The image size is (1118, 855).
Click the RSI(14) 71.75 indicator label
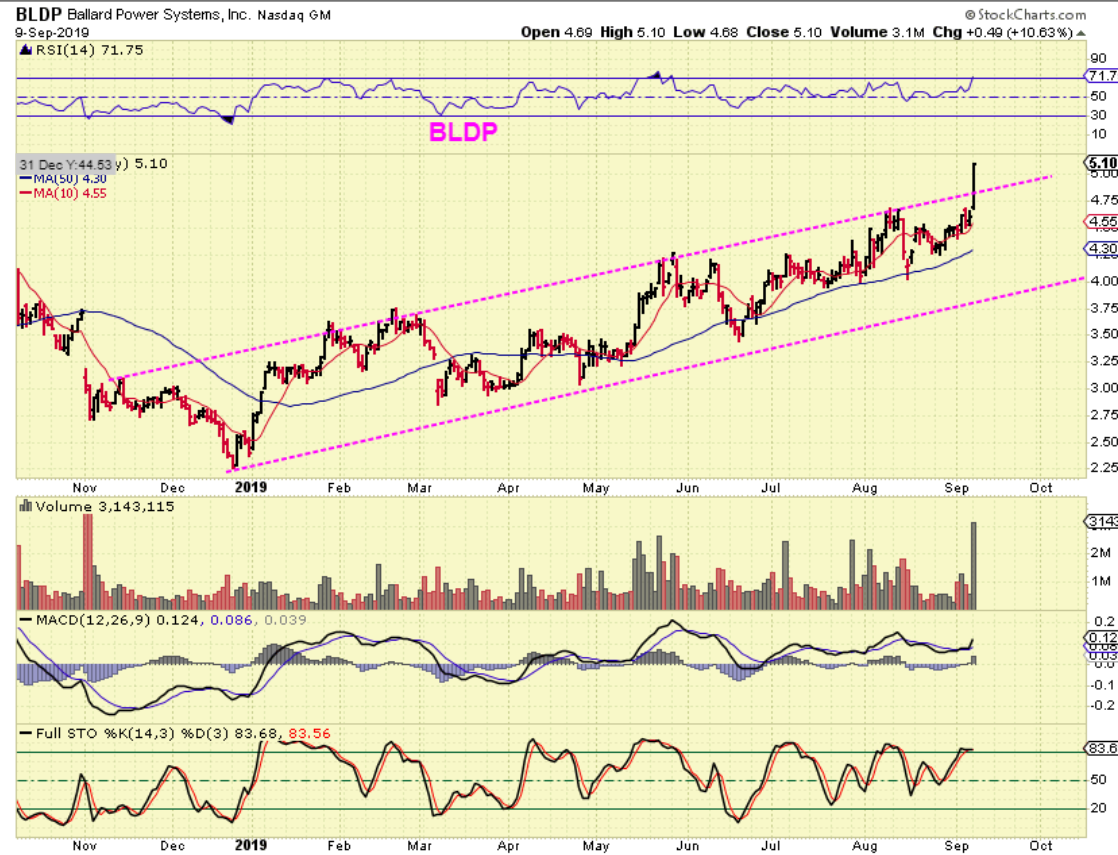pyautogui.click(x=89, y=50)
